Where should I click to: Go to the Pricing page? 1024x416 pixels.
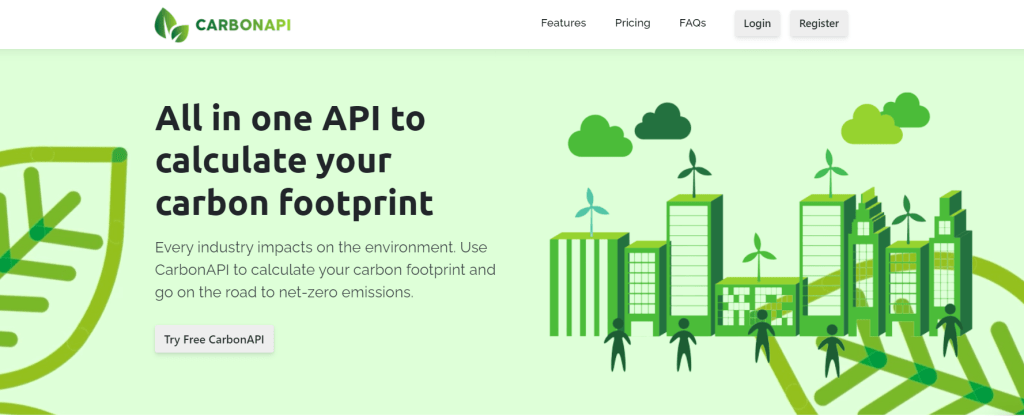(x=632, y=23)
